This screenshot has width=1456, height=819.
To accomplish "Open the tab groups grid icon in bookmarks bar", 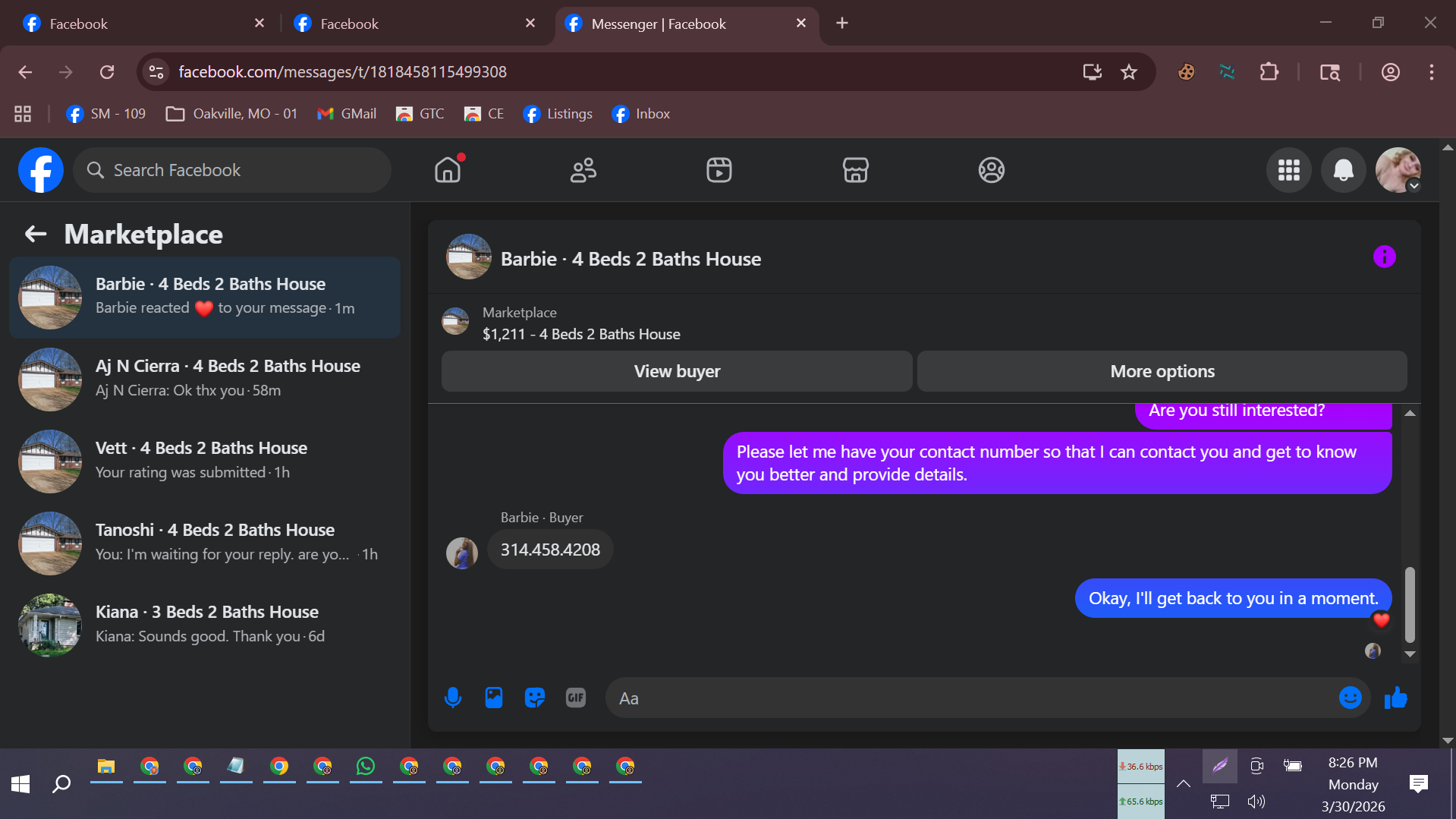I will pyautogui.click(x=23, y=114).
